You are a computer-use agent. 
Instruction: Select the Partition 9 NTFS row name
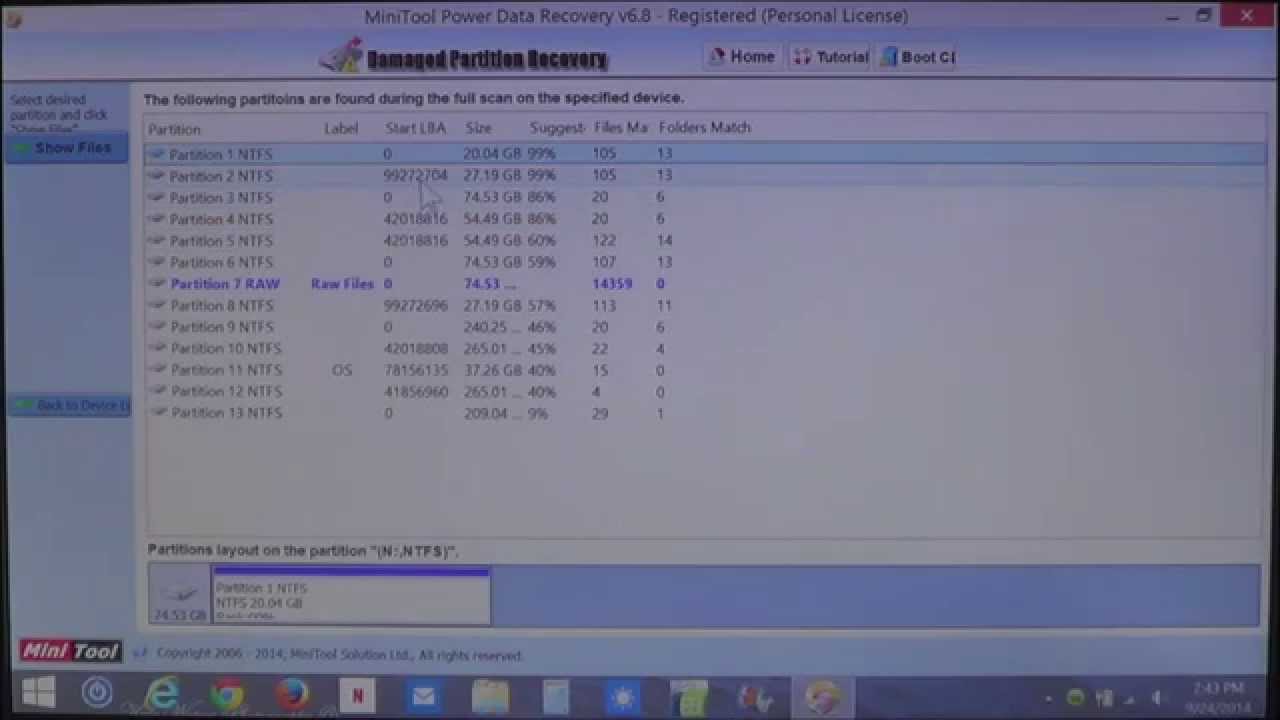[221, 327]
